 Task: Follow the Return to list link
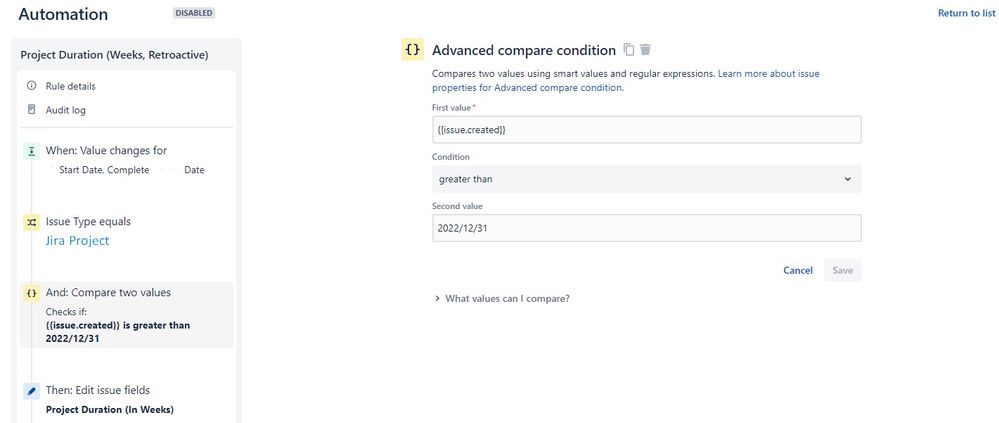tap(966, 13)
